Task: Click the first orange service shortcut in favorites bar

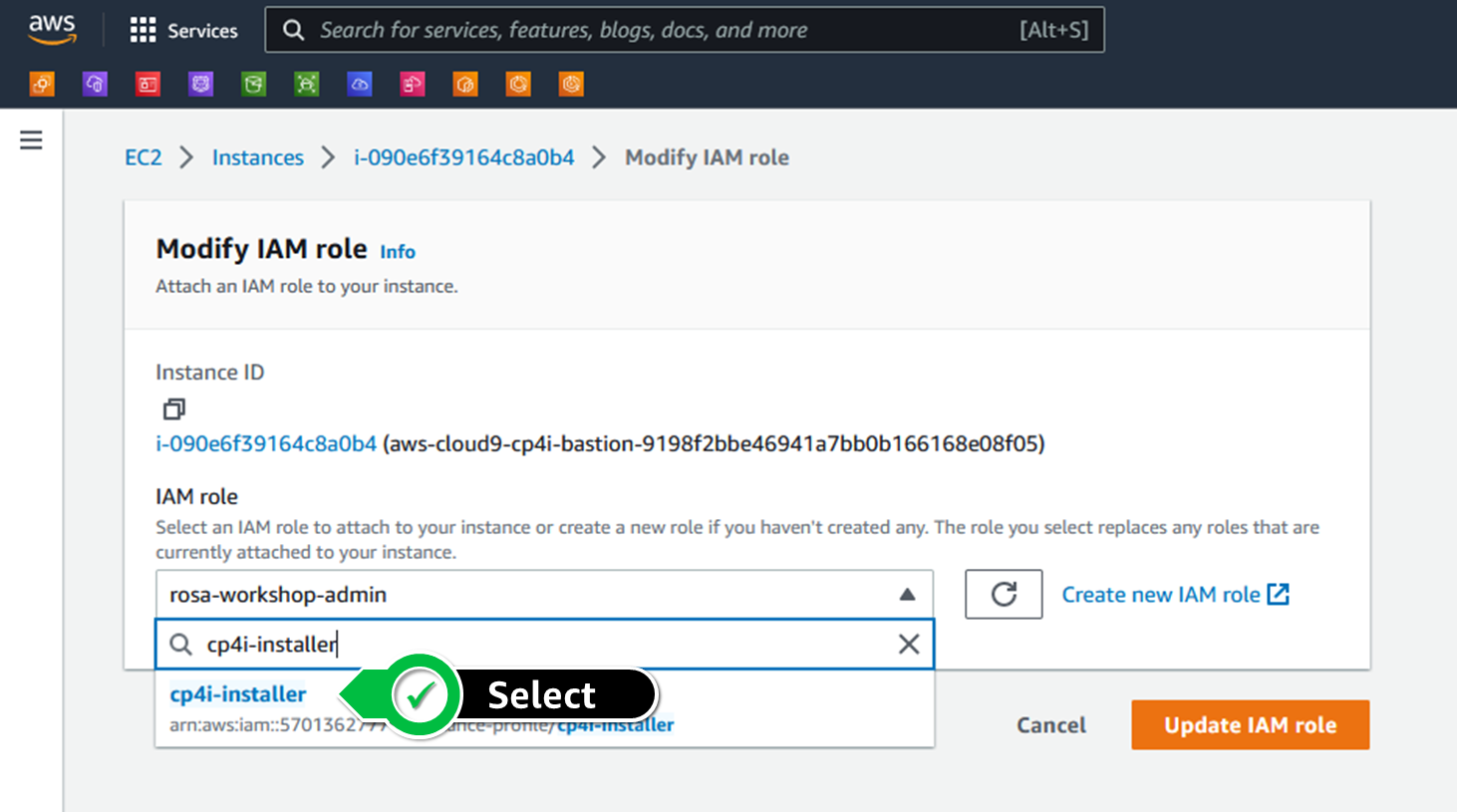Action: coord(42,84)
